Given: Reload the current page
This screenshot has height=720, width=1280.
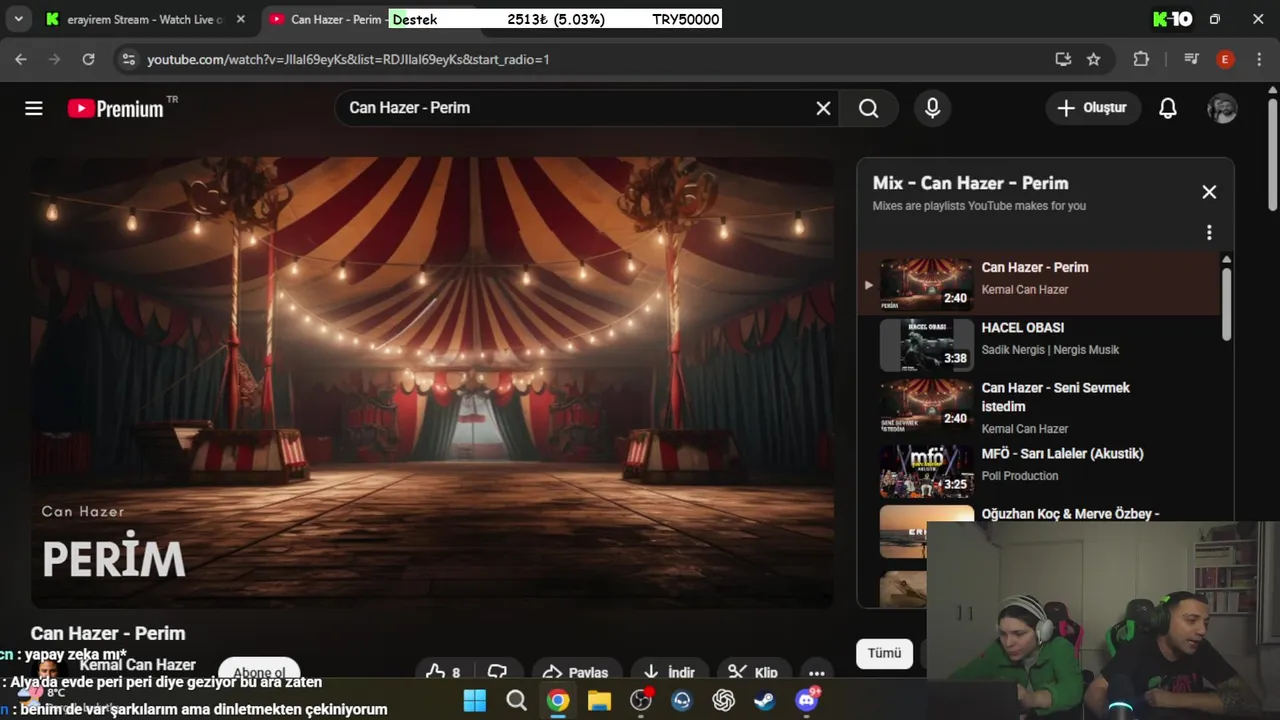Looking at the screenshot, I should click(88, 59).
